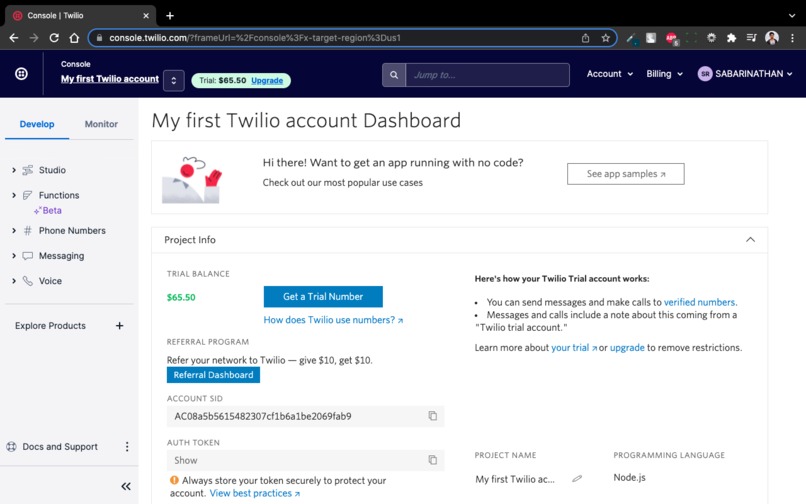Switch to the Monitor tab
The image size is (806, 504).
pyautogui.click(x=101, y=124)
